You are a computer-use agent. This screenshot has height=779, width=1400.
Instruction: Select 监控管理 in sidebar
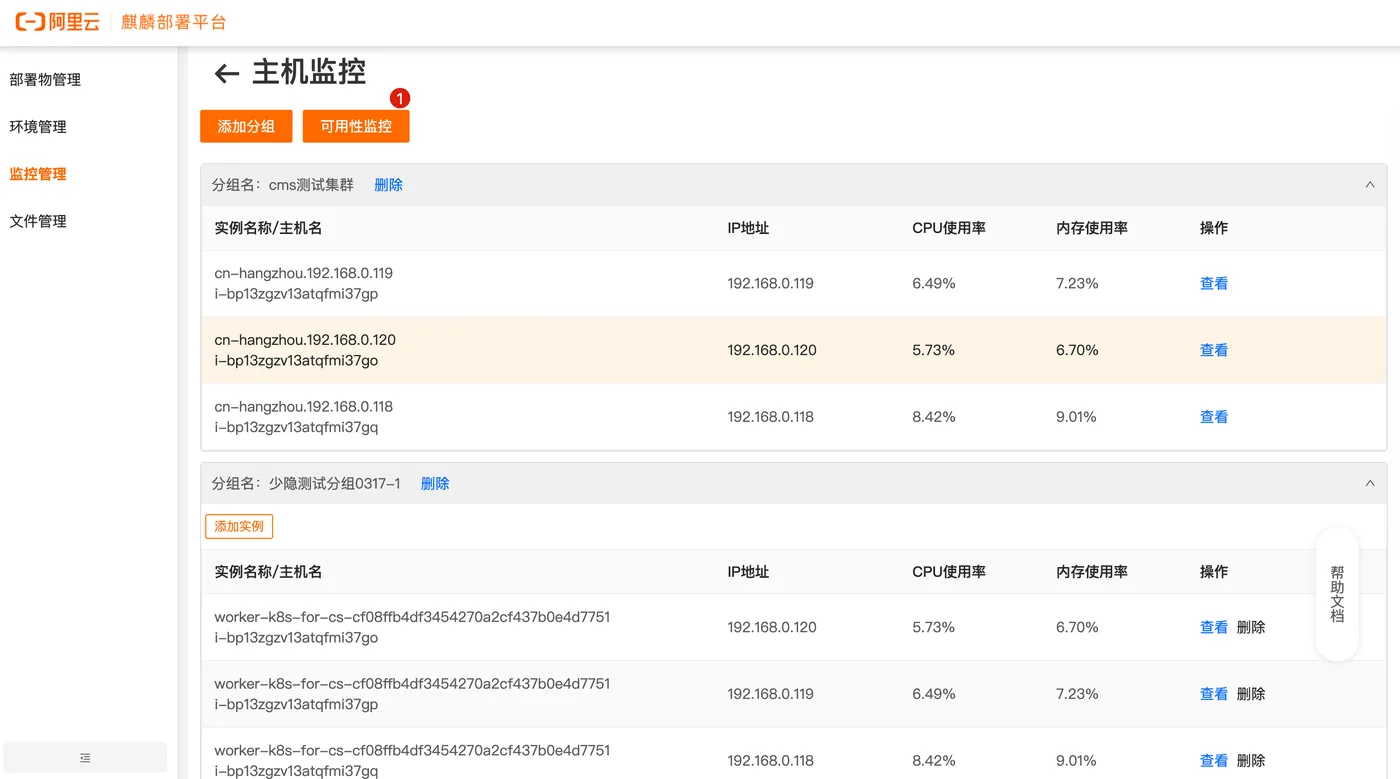38,174
